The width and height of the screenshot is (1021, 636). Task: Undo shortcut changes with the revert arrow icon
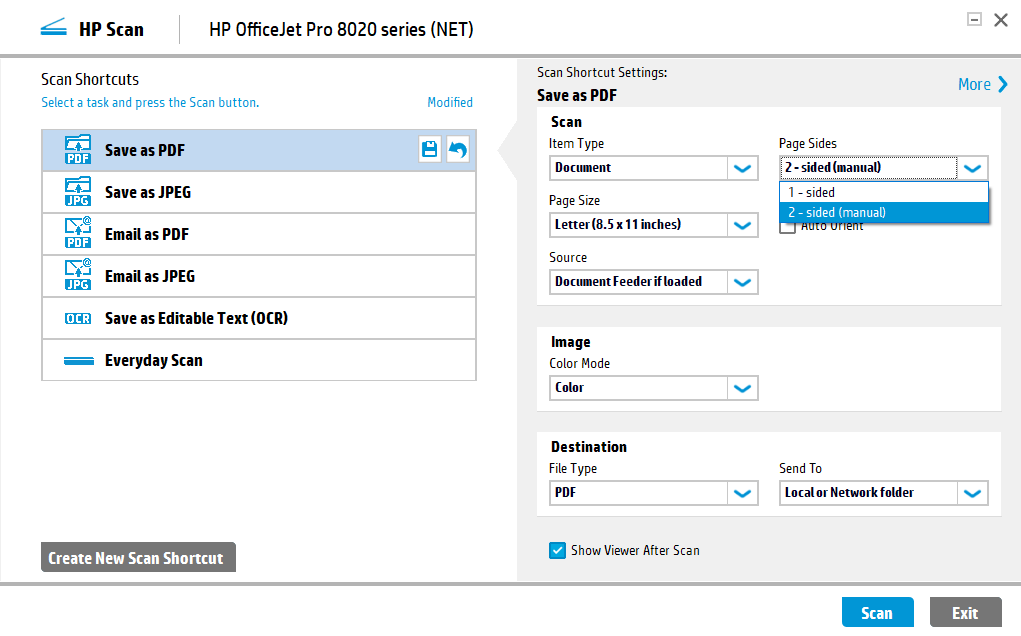pyautogui.click(x=458, y=150)
